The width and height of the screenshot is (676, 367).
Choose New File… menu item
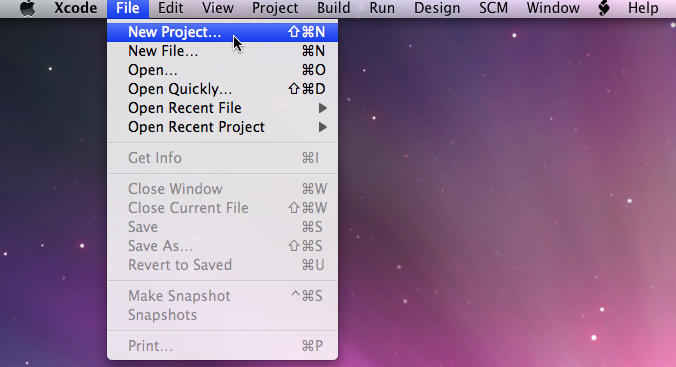click(x=222, y=51)
